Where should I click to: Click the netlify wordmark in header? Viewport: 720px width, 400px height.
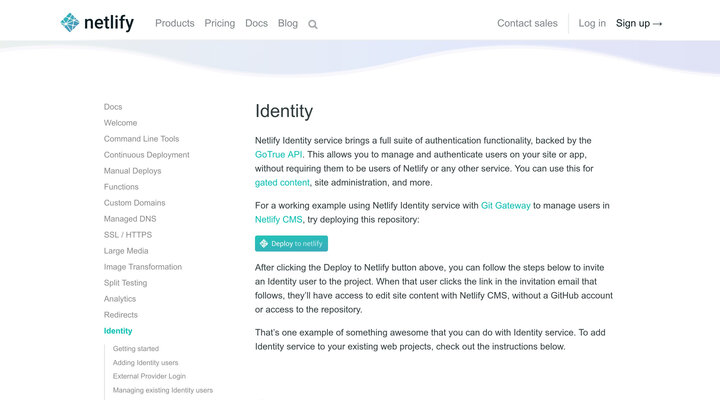tap(109, 23)
